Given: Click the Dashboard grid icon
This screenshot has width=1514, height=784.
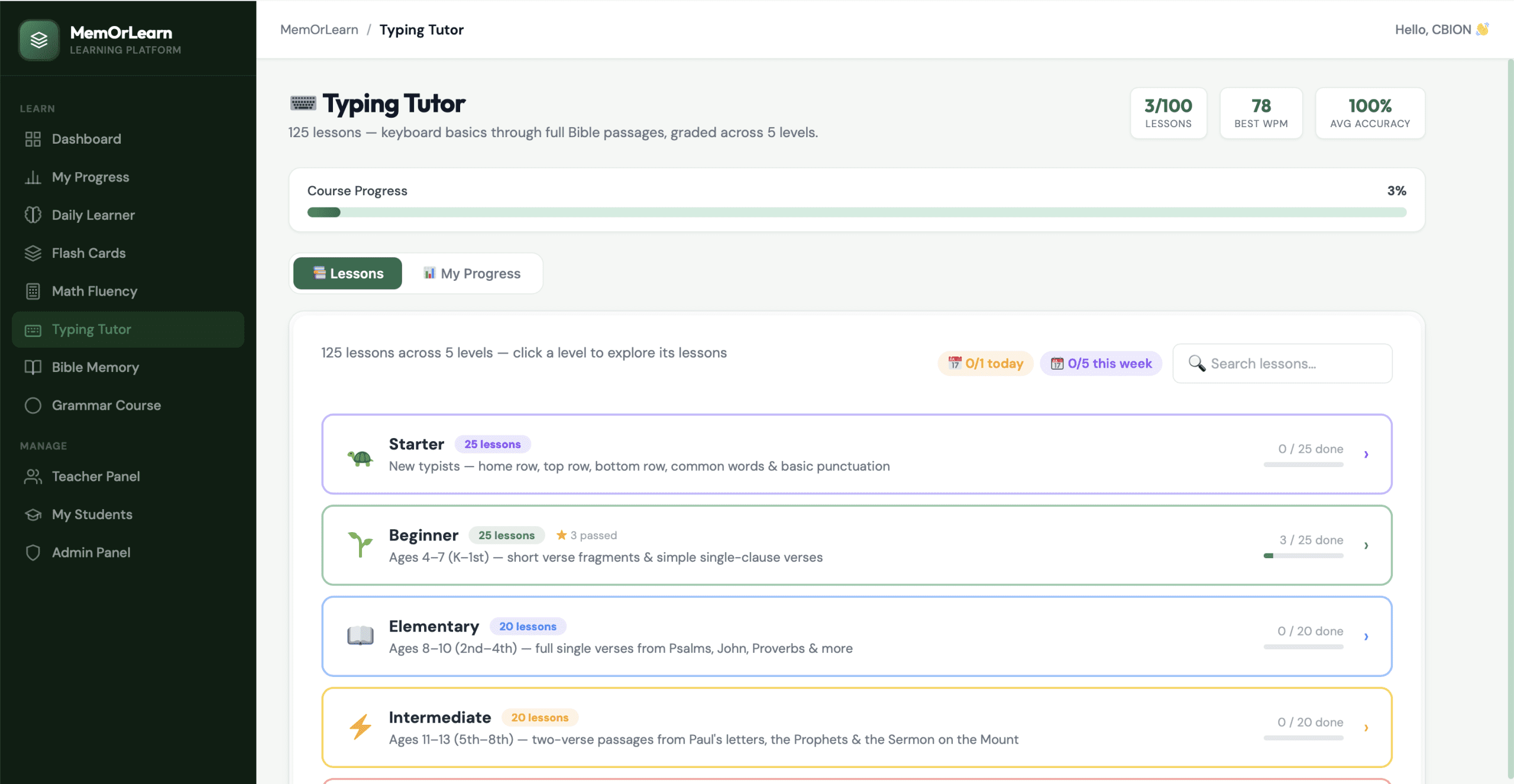Looking at the screenshot, I should pyautogui.click(x=33, y=139).
